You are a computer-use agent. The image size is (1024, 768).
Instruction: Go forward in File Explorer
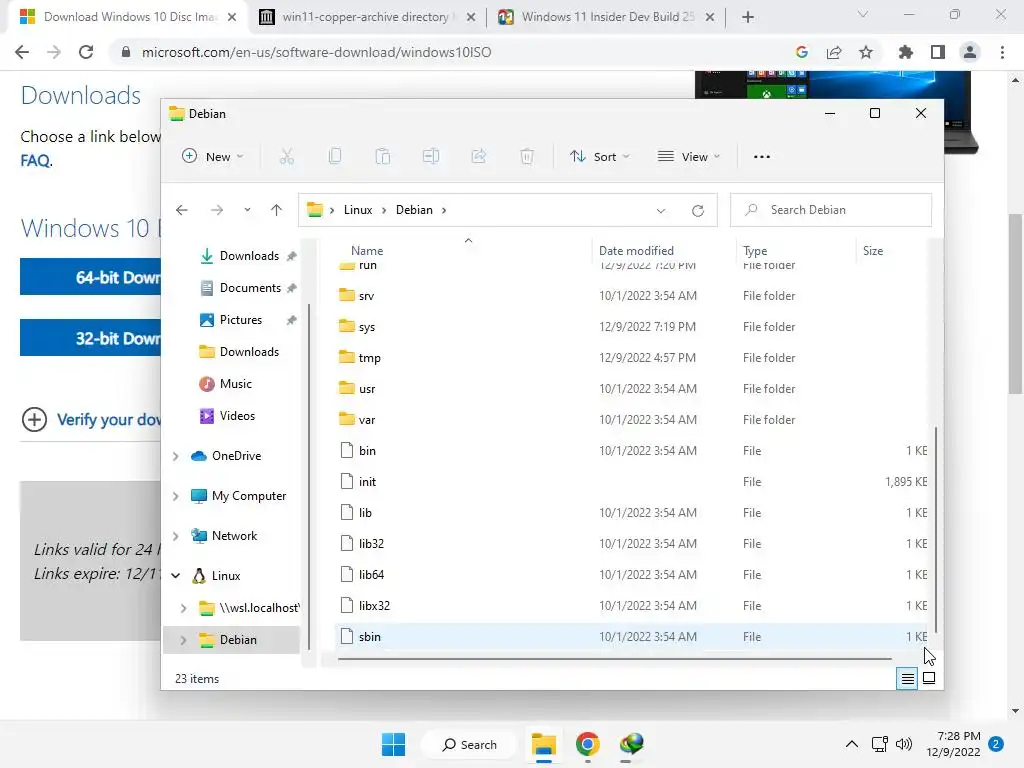click(217, 210)
